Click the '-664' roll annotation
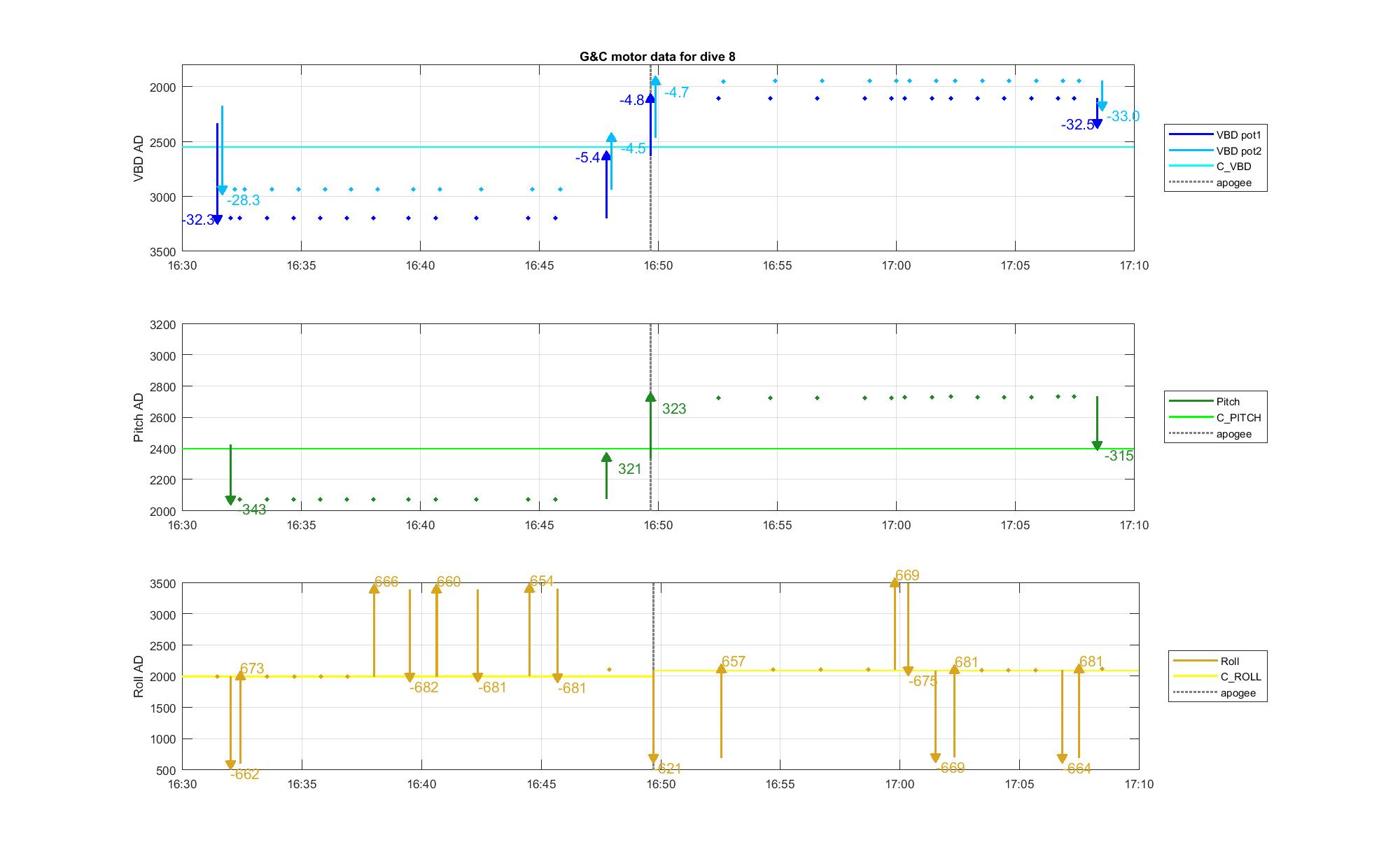 click(1077, 769)
